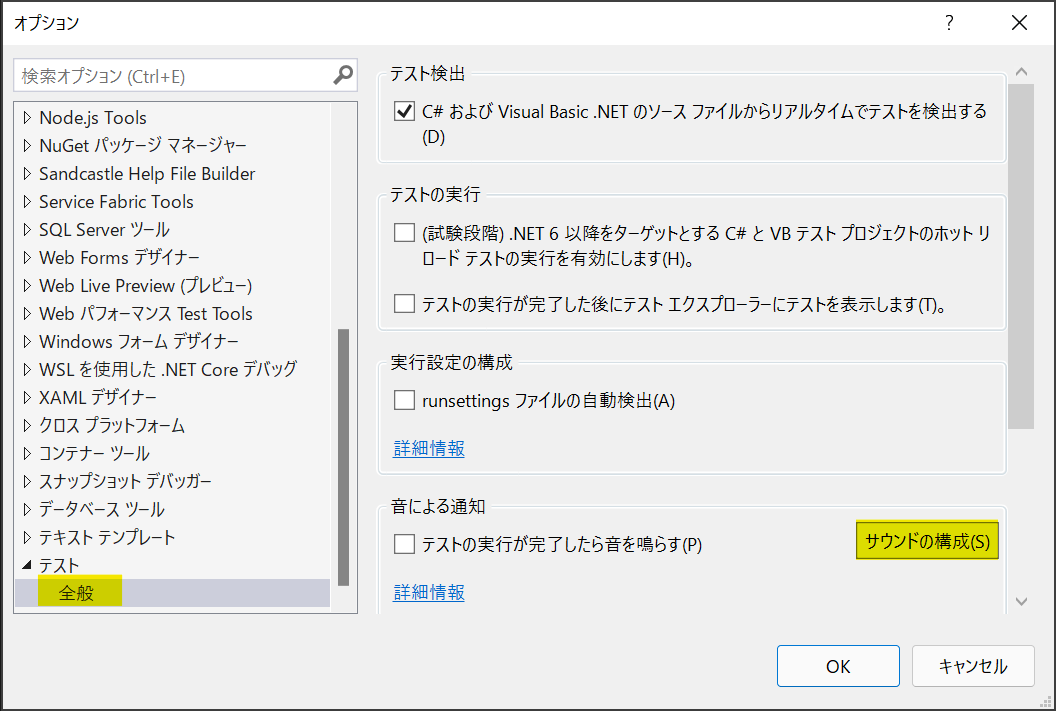Expand Windows フォーム デザイナー node
This screenshot has height=711, width=1056.
27,341
